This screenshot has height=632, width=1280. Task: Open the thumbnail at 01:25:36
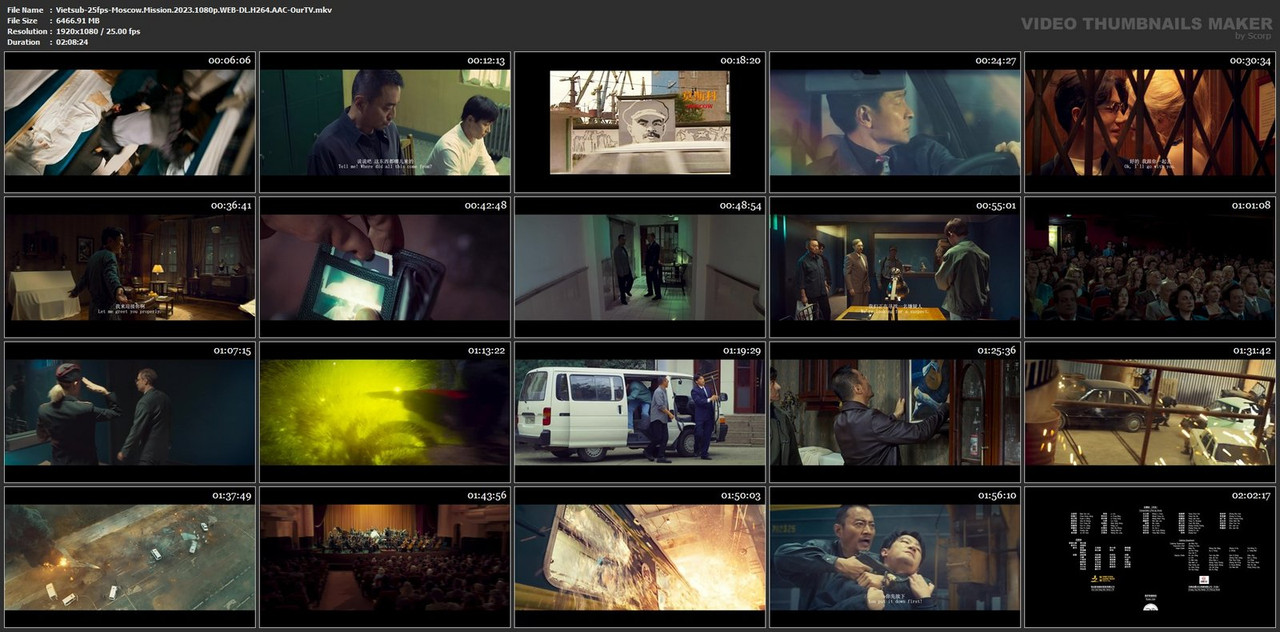coord(895,412)
